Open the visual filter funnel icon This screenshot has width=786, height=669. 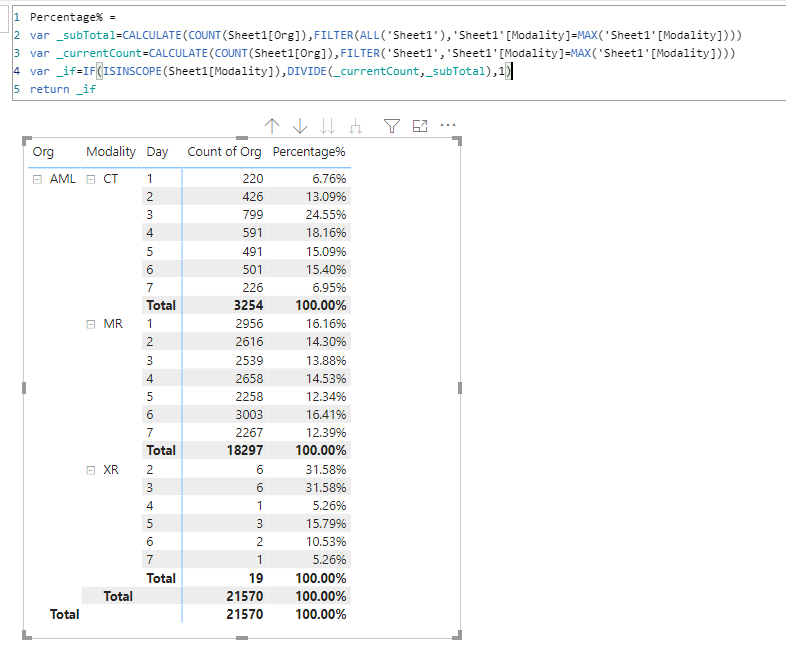(x=392, y=126)
